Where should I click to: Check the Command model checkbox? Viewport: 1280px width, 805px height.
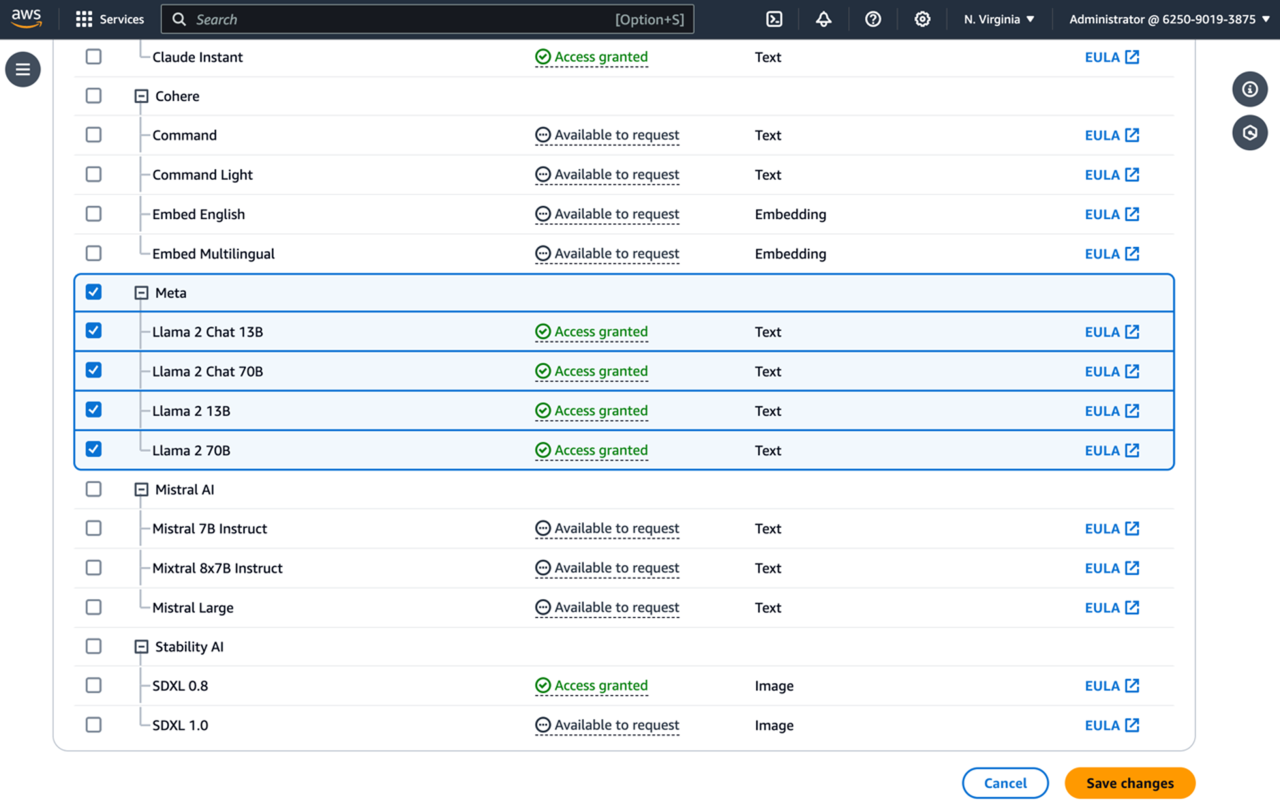(94, 135)
